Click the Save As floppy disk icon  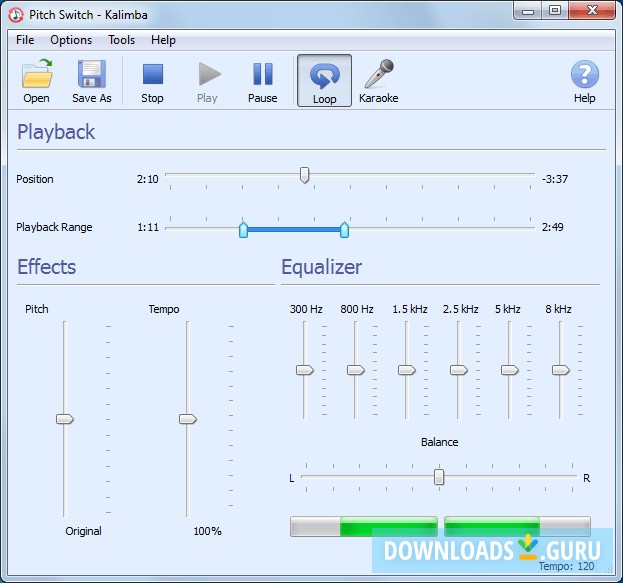point(92,81)
